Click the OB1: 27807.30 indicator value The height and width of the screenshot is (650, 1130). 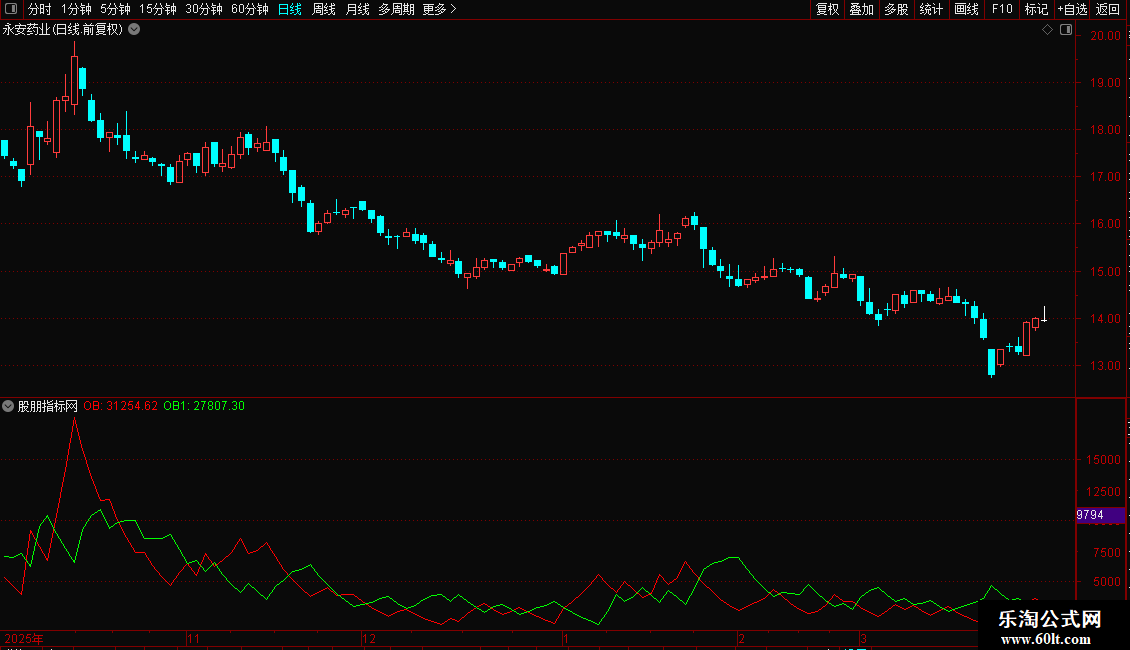pos(204,406)
